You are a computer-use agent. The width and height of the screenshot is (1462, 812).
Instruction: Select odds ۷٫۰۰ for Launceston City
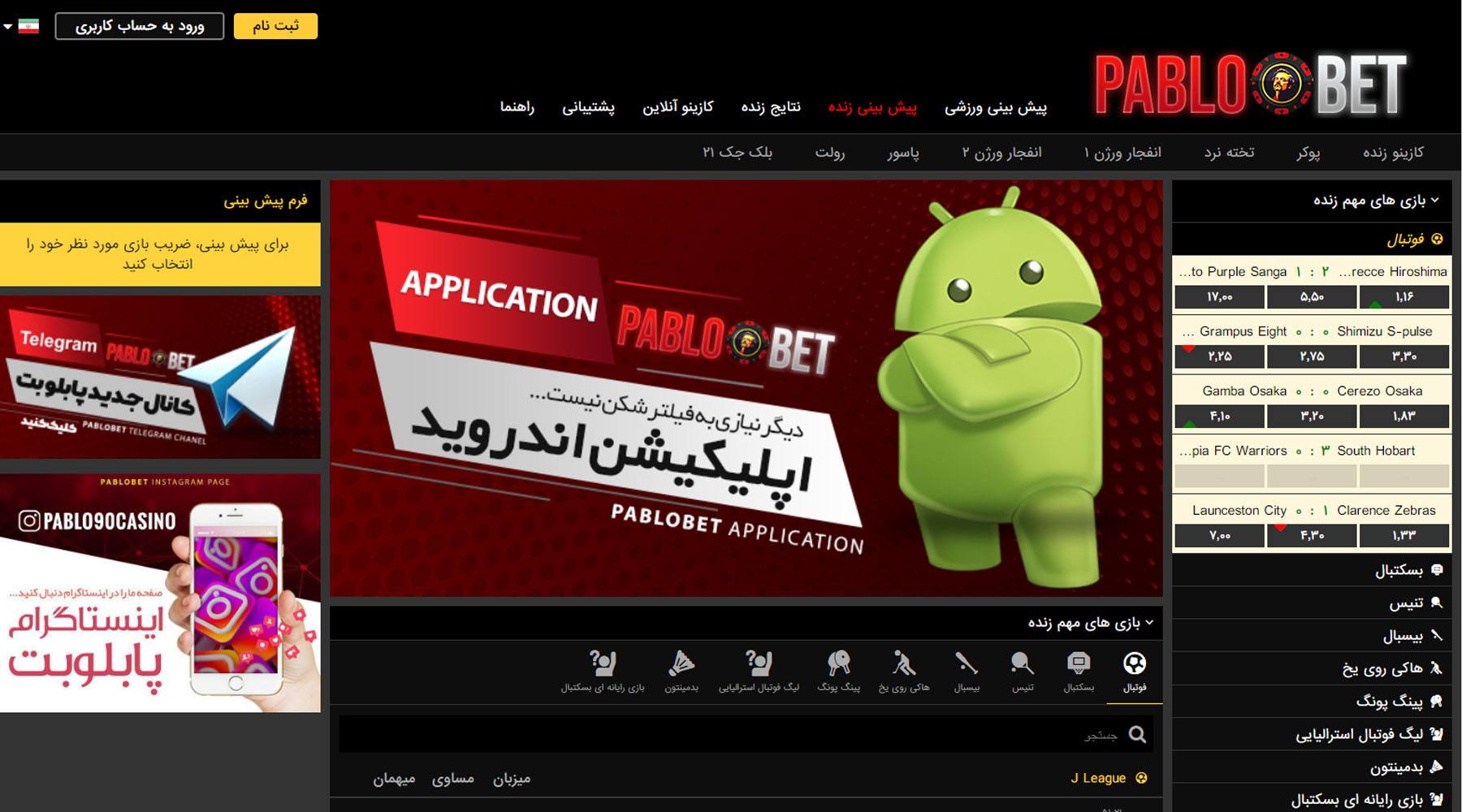pyautogui.click(x=1219, y=536)
